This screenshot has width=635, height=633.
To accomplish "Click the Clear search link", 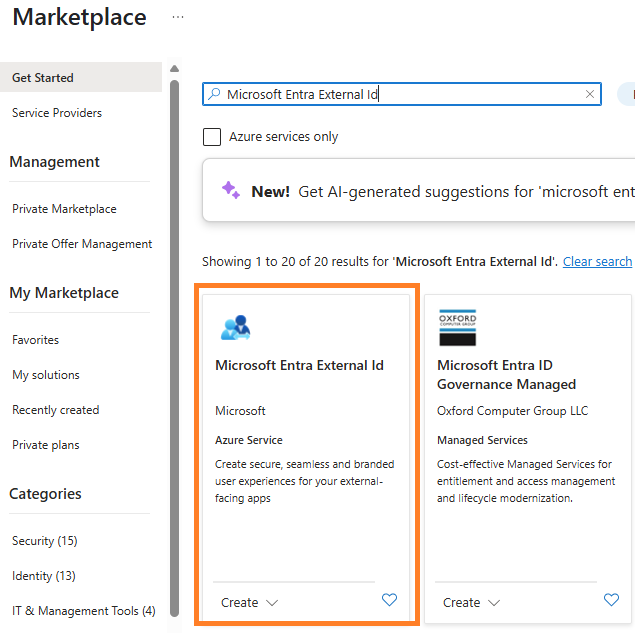I will (597, 262).
